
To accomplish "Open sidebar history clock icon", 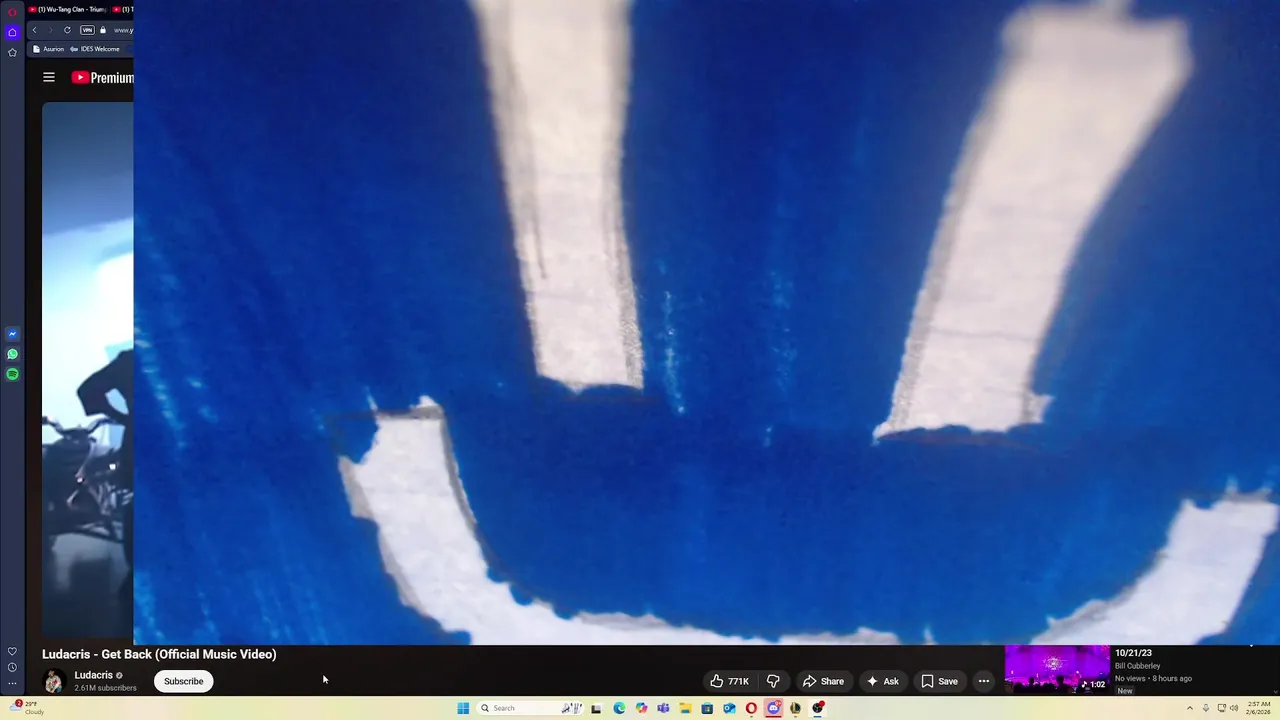I will point(12,667).
